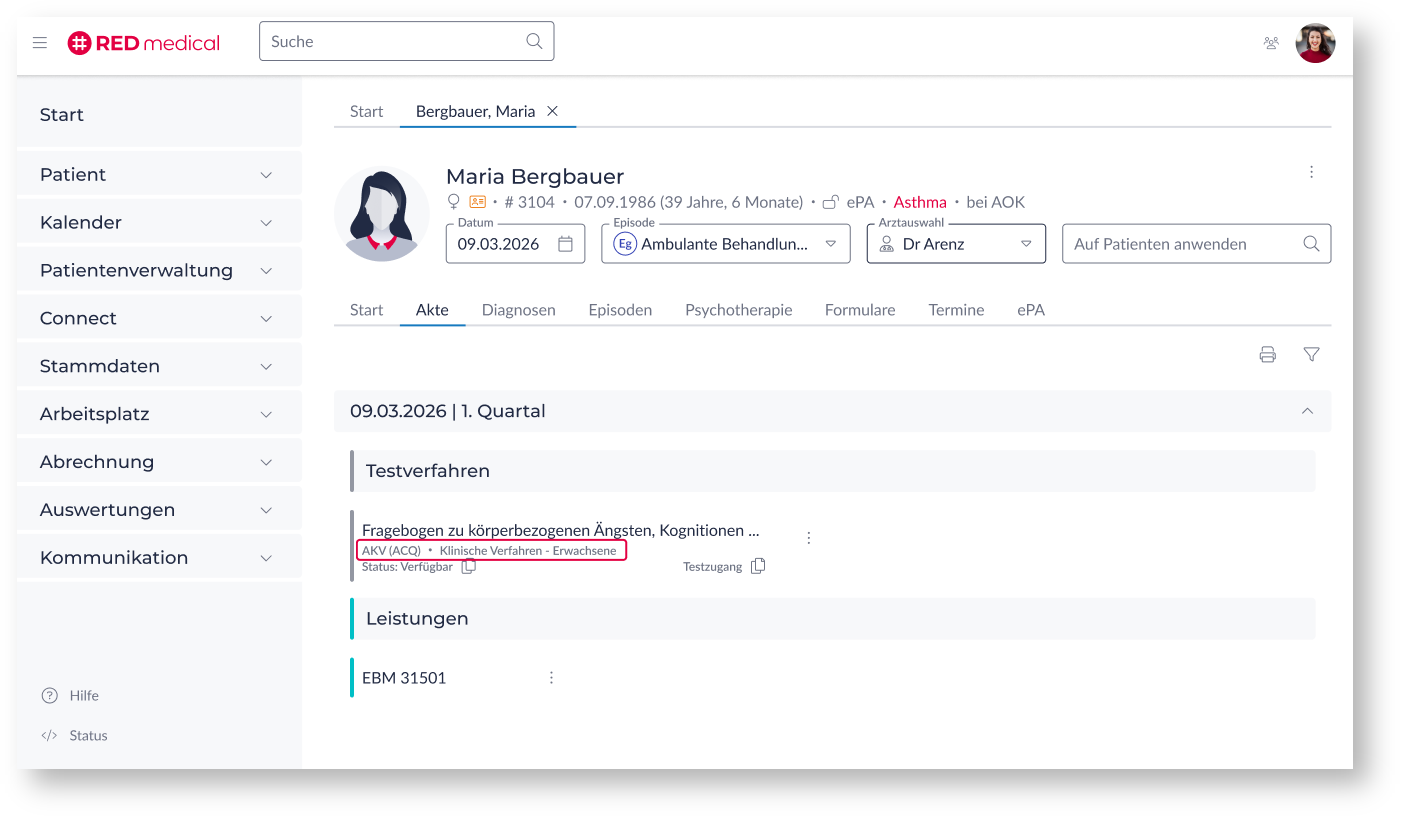This screenshot has width=1401, height=817.
Task: Open the Status link in sidebar
Action: click(x=88, y=736)
